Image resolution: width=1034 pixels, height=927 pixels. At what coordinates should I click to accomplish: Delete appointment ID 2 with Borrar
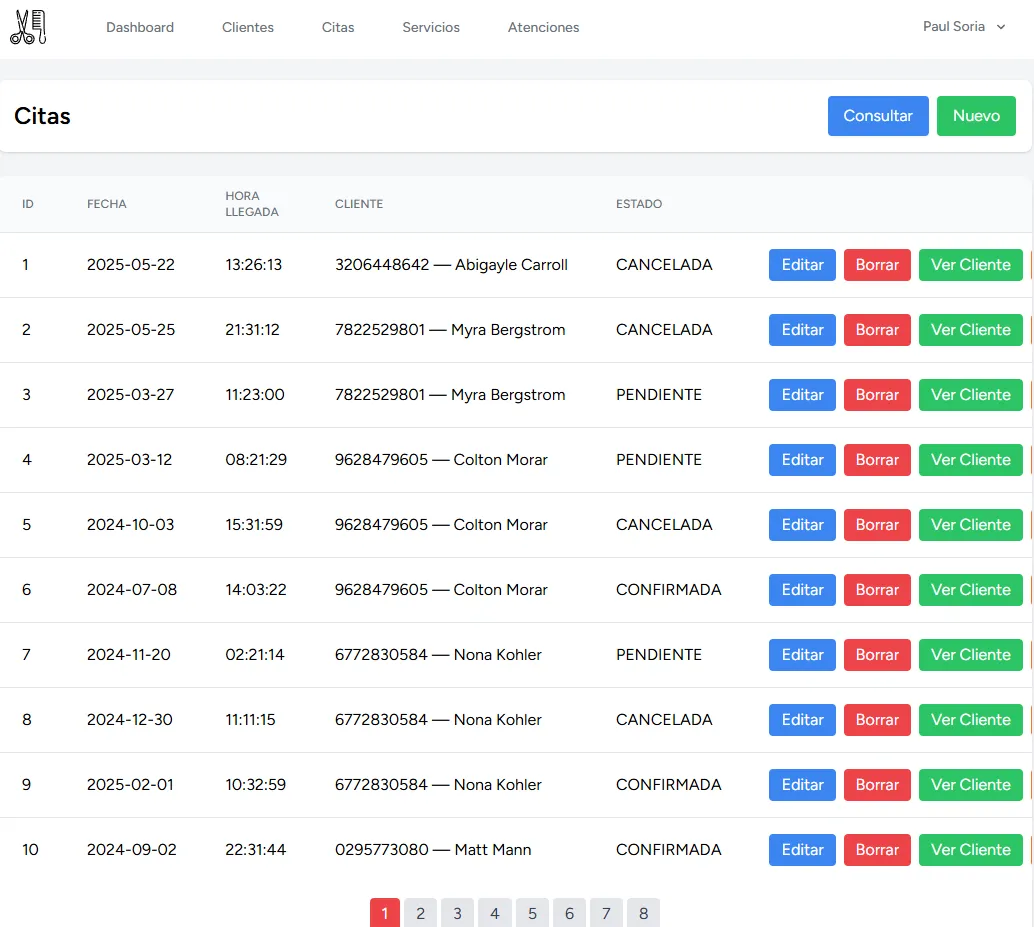877,330
